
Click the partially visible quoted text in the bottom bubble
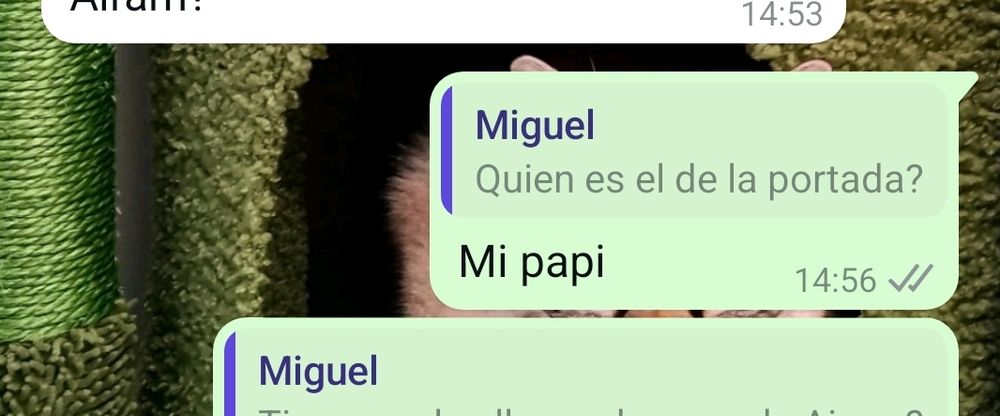(x=590, y=410)
